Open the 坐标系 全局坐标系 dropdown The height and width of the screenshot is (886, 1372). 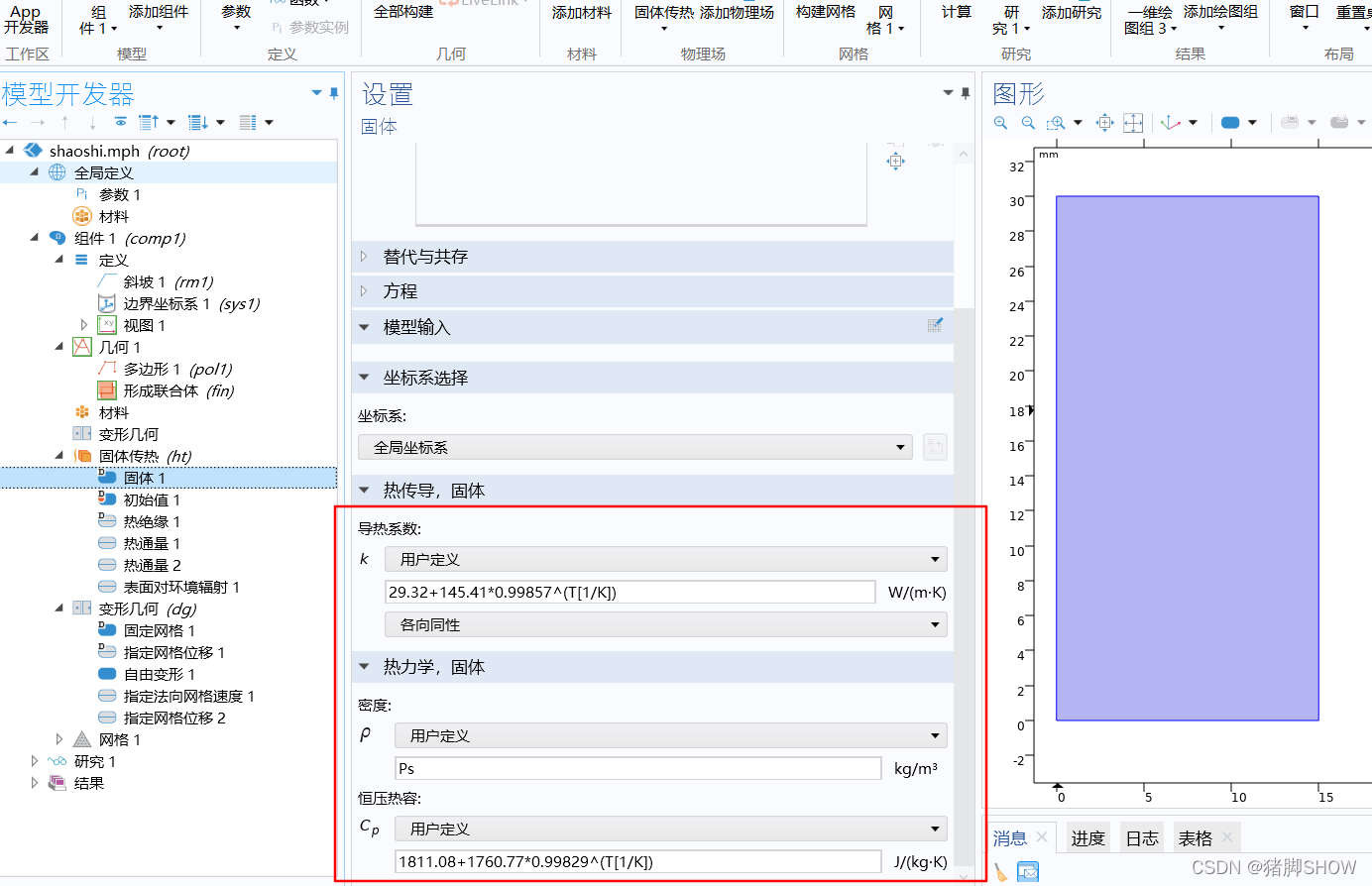coord(635,447)
